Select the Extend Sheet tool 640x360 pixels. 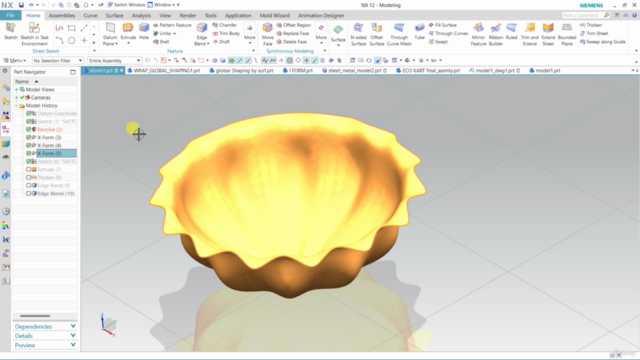coord(548,33)
